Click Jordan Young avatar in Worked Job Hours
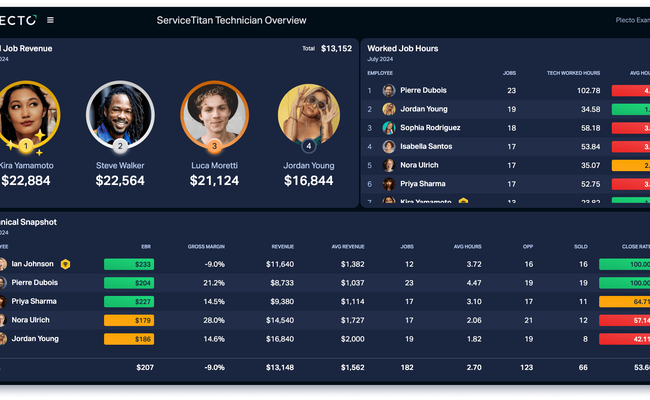 pyautogui.click(x=389, y=109)
